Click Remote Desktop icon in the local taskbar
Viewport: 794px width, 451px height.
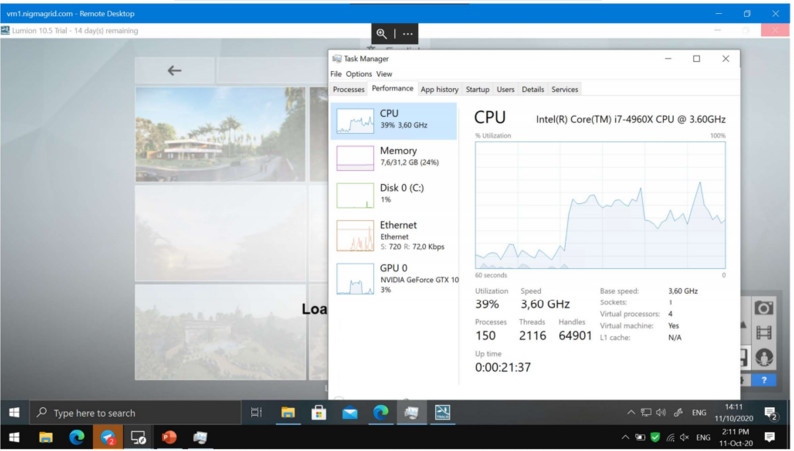[139, 438]
